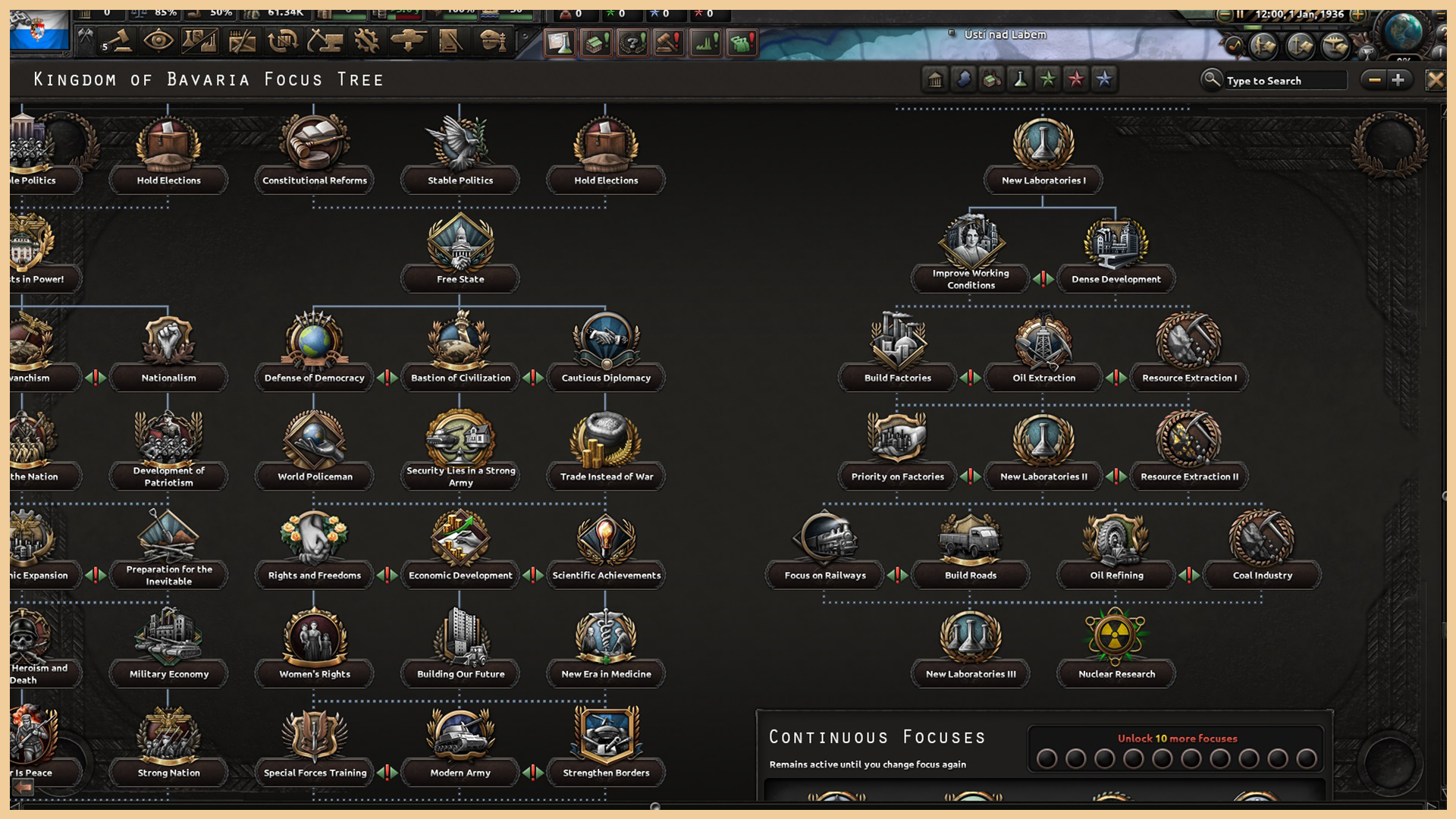Toggle the game pause button
This screenshot has width=1456, height=819.
click(x=1241, y=14)
